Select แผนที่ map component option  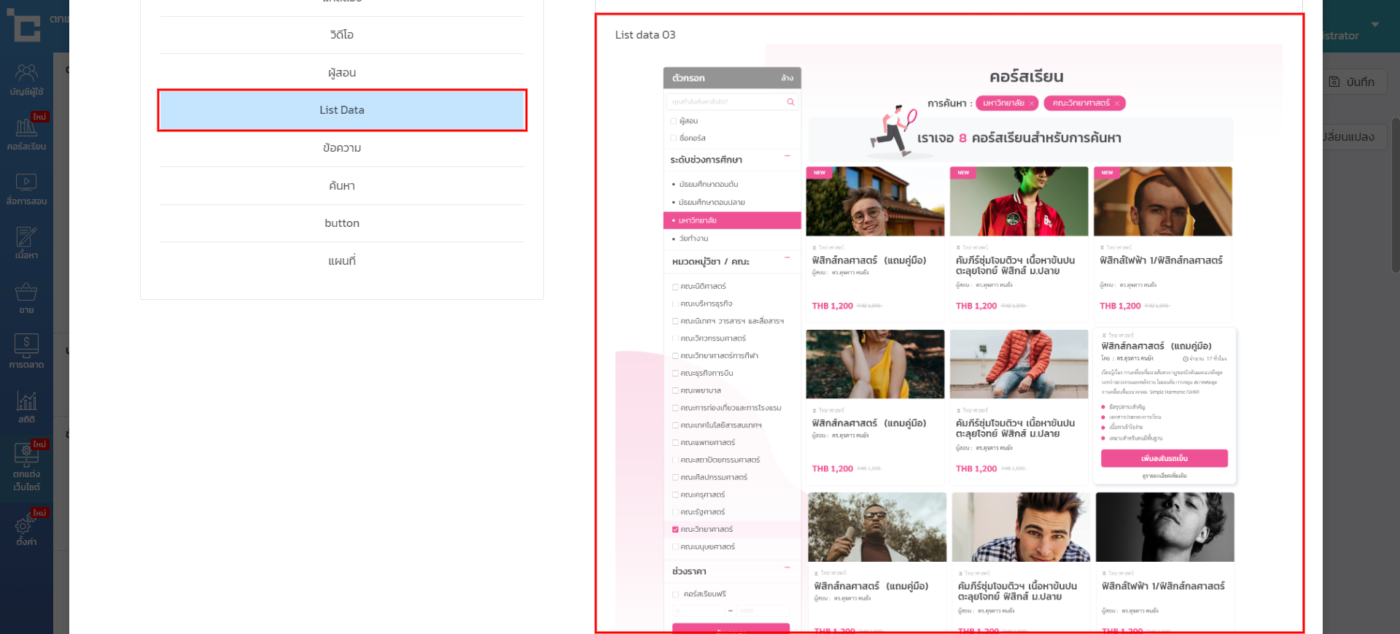[341, 261]
